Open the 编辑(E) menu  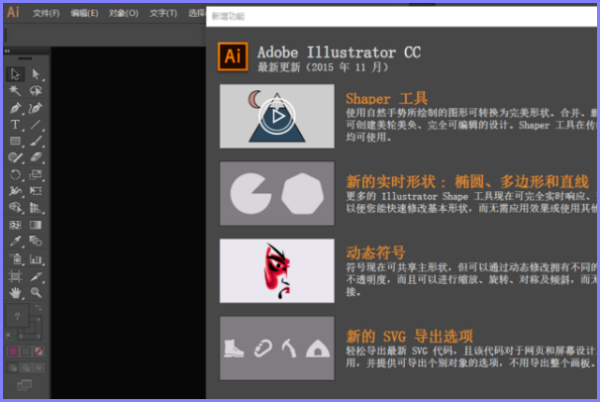coord(84,13)
